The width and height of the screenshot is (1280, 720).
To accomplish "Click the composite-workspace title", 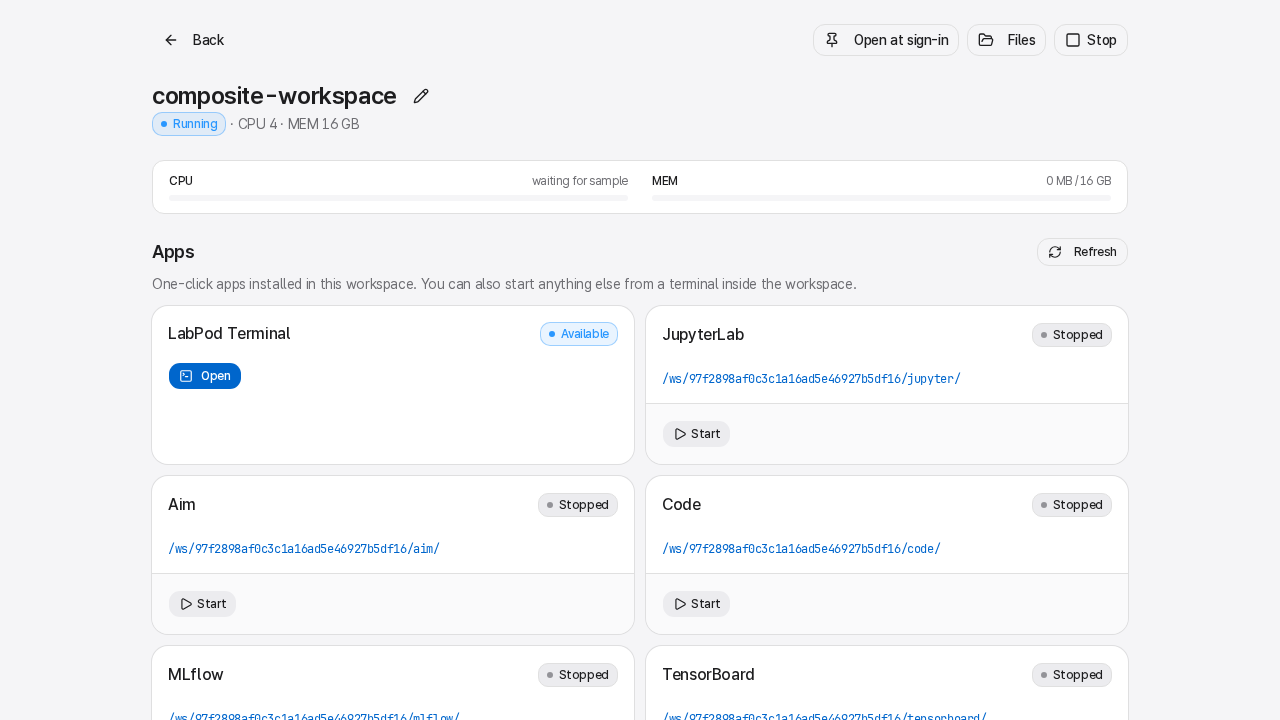I will [x=274, y=96].
